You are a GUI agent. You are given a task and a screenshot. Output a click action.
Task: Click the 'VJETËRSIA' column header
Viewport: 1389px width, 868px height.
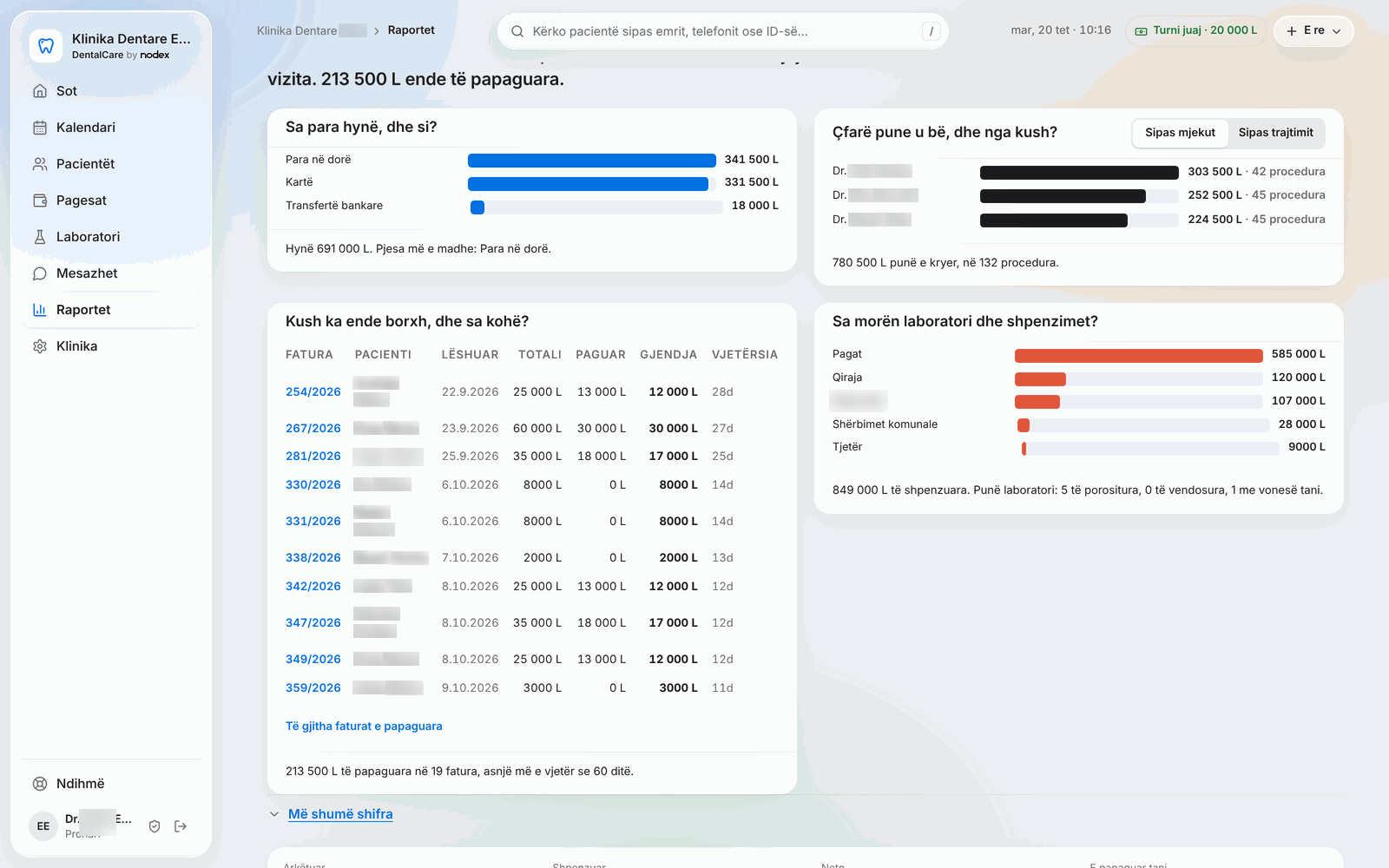click(745, 355)
